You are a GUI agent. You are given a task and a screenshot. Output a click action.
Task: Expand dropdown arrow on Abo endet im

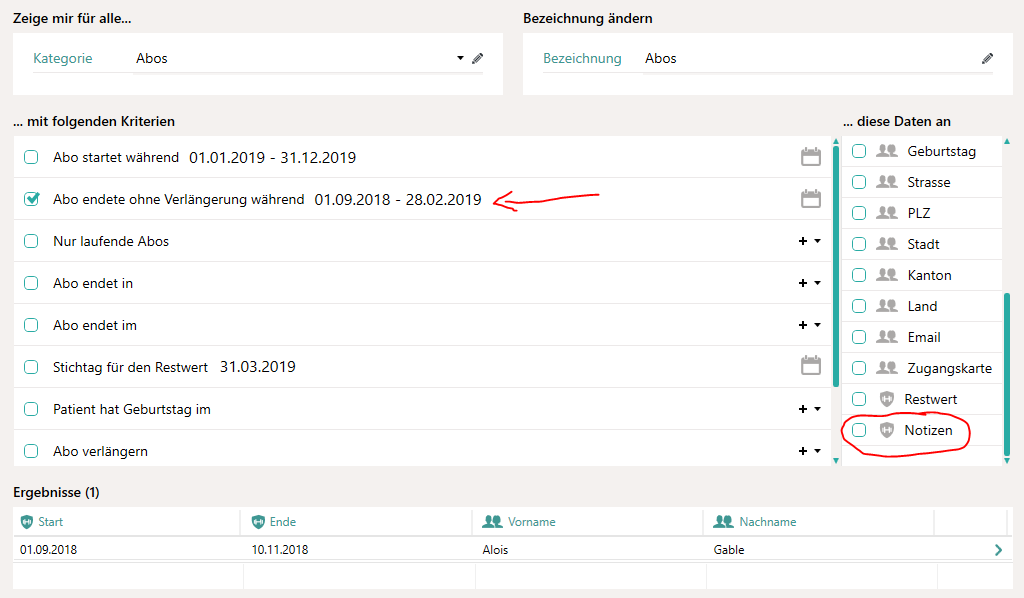(817, 325)
